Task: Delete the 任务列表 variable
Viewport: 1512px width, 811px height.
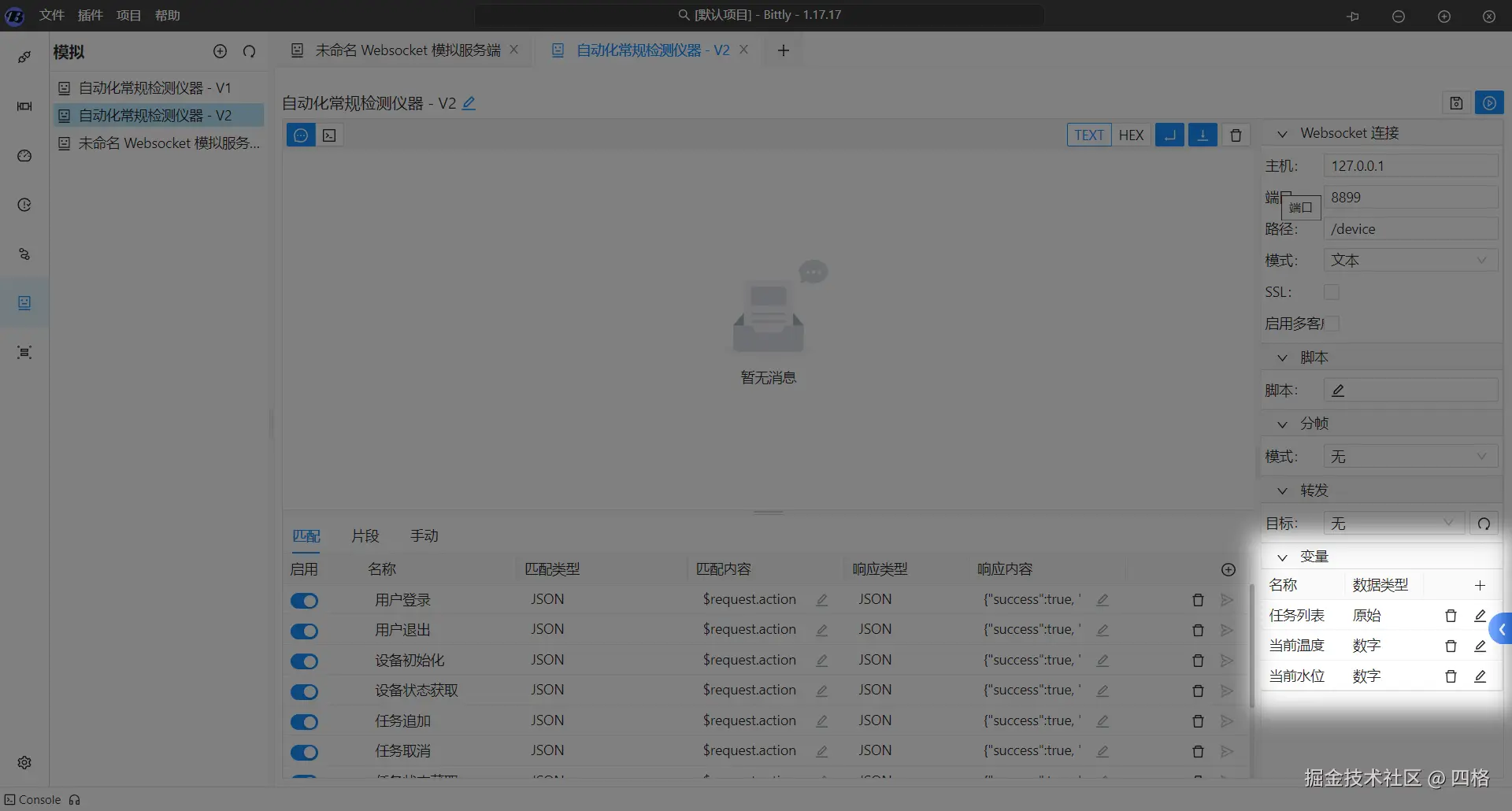Action: click(1451, 616)
